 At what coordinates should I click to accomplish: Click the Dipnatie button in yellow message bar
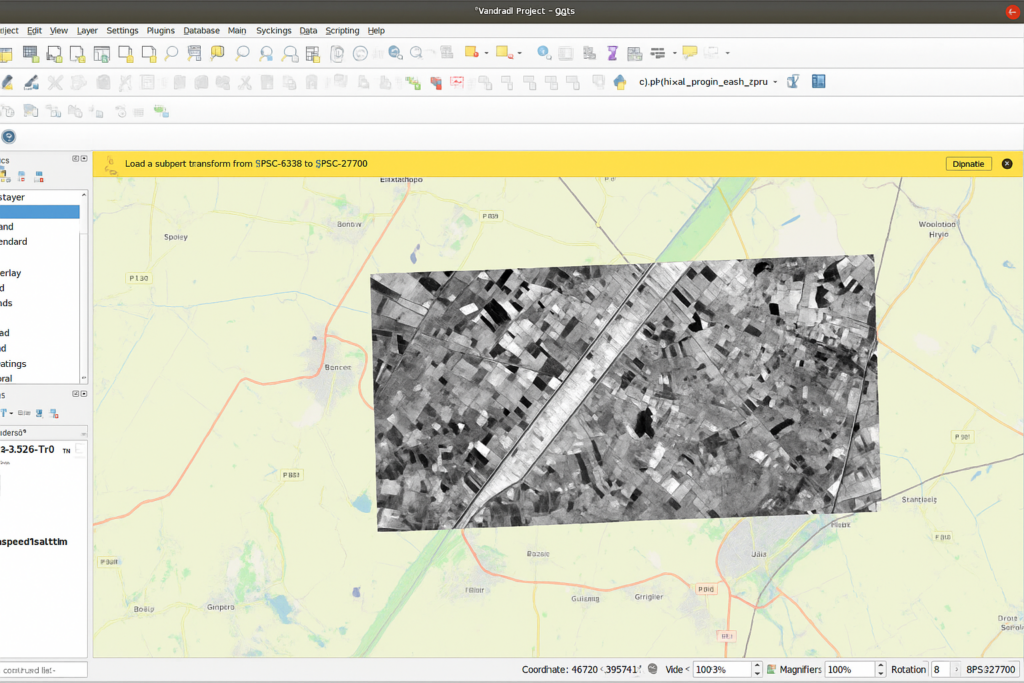(968, 164)
